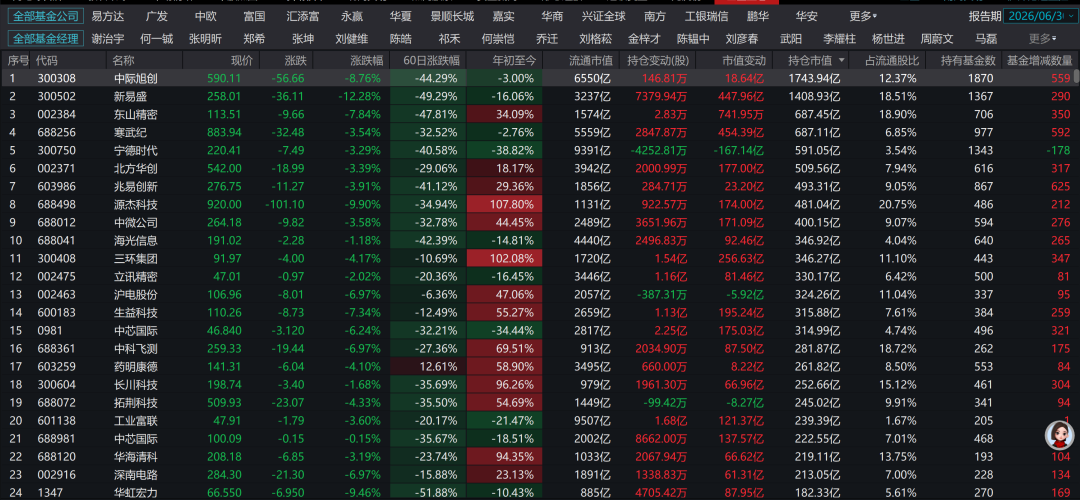The width and height of the screenshot is (1080, 500).
Task: Click stock code 688981
Action: (54, 438)
